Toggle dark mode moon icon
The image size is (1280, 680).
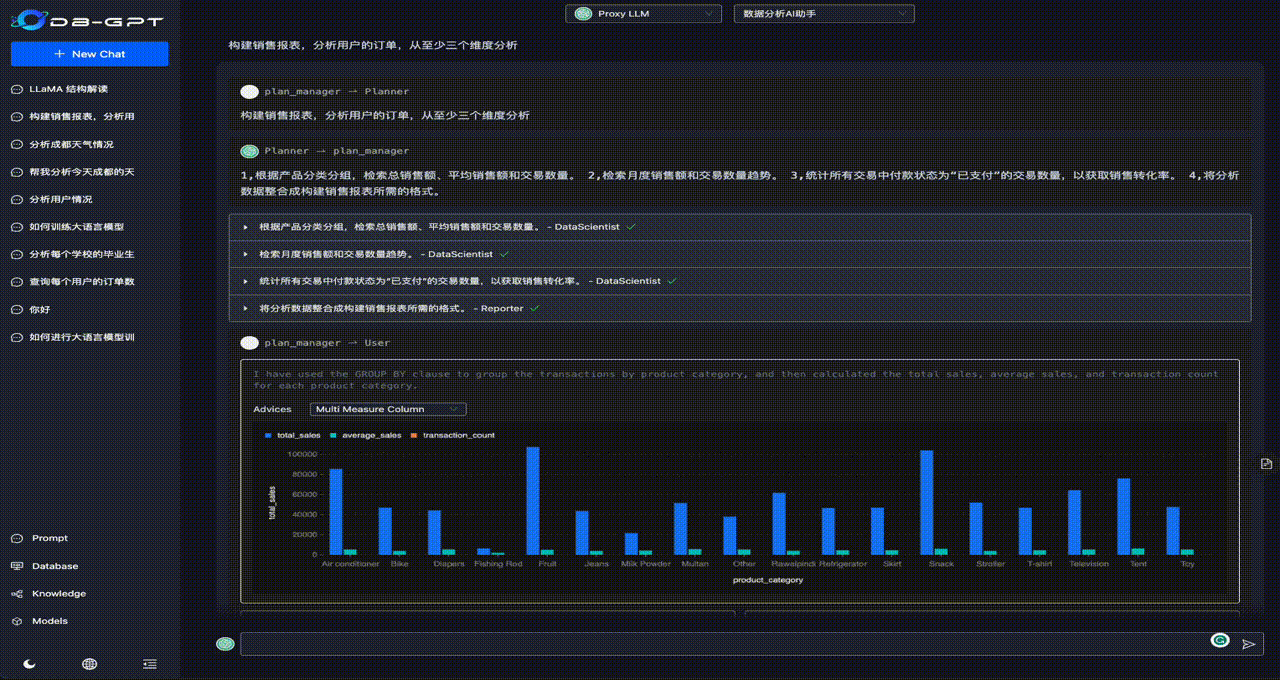click(x=29, y=663)
